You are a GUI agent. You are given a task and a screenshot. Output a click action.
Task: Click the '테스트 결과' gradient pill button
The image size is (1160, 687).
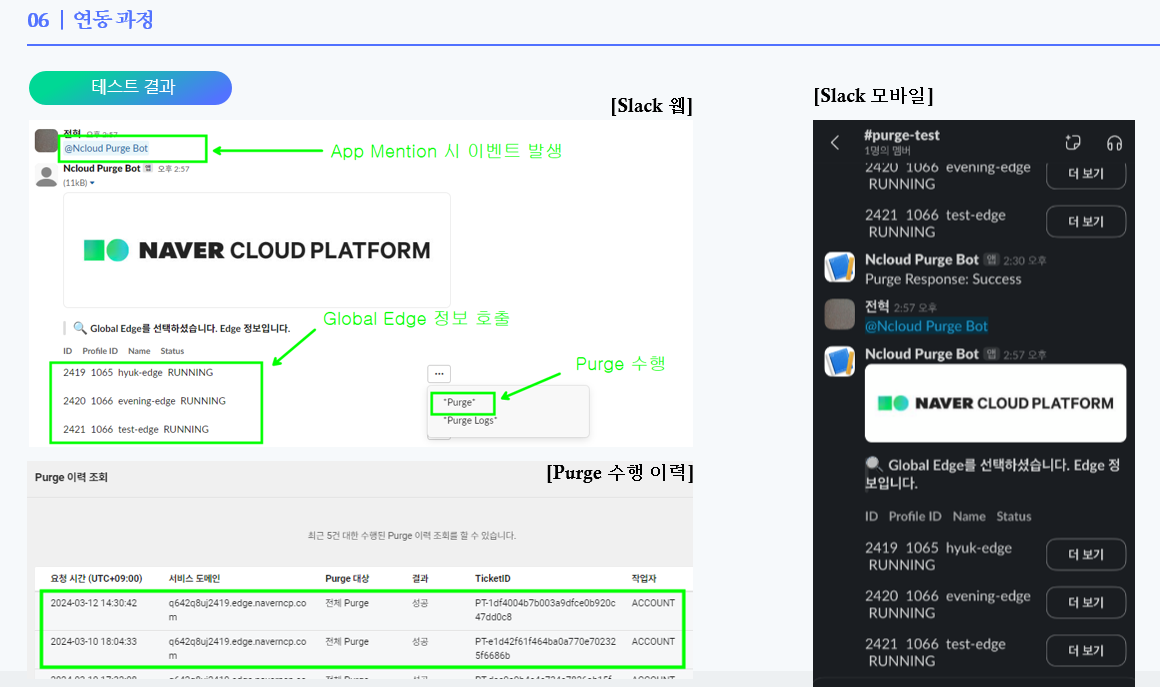[x=130, y=87]
